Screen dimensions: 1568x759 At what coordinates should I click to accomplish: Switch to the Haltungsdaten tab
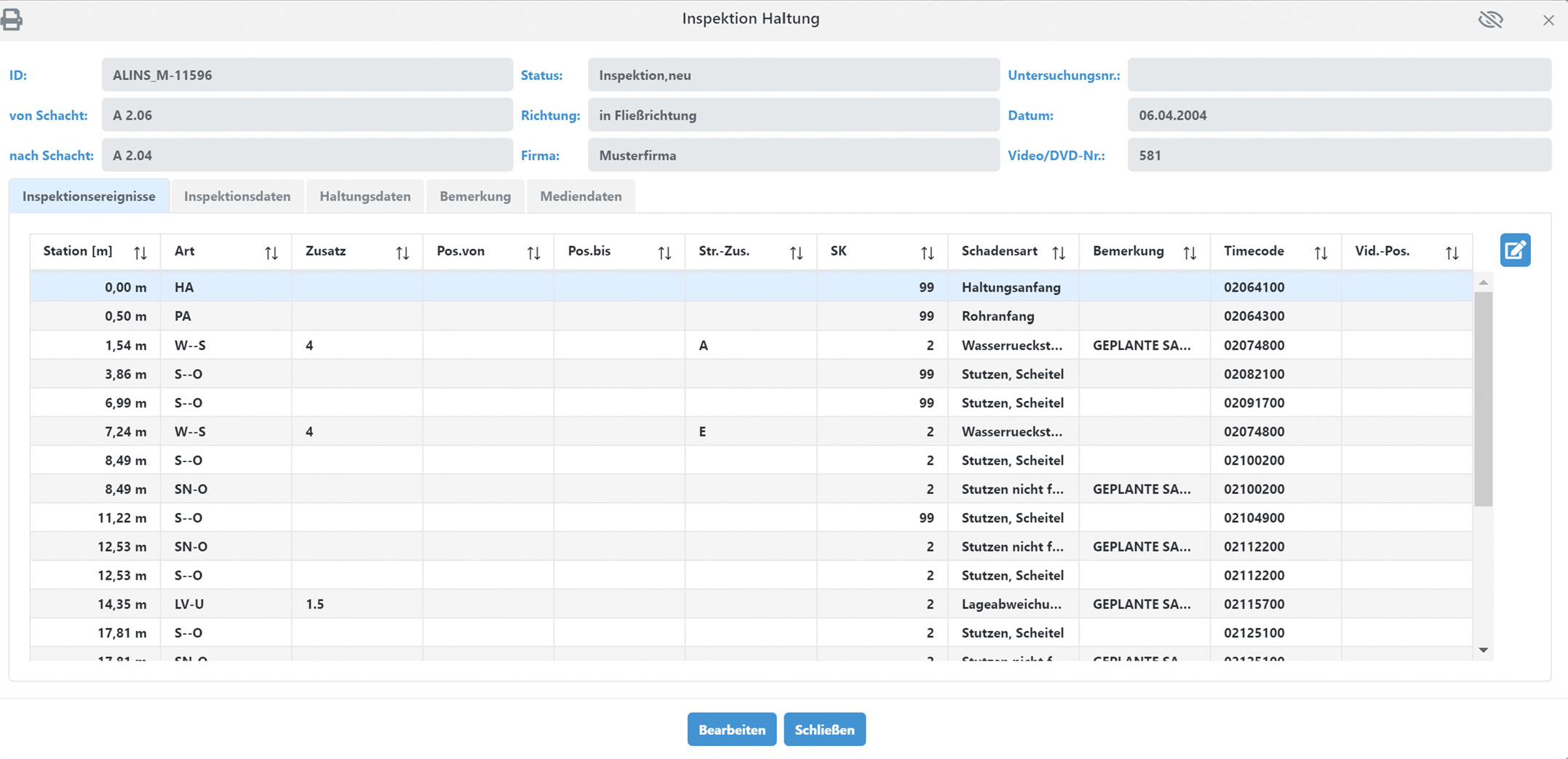coord(365,196)
